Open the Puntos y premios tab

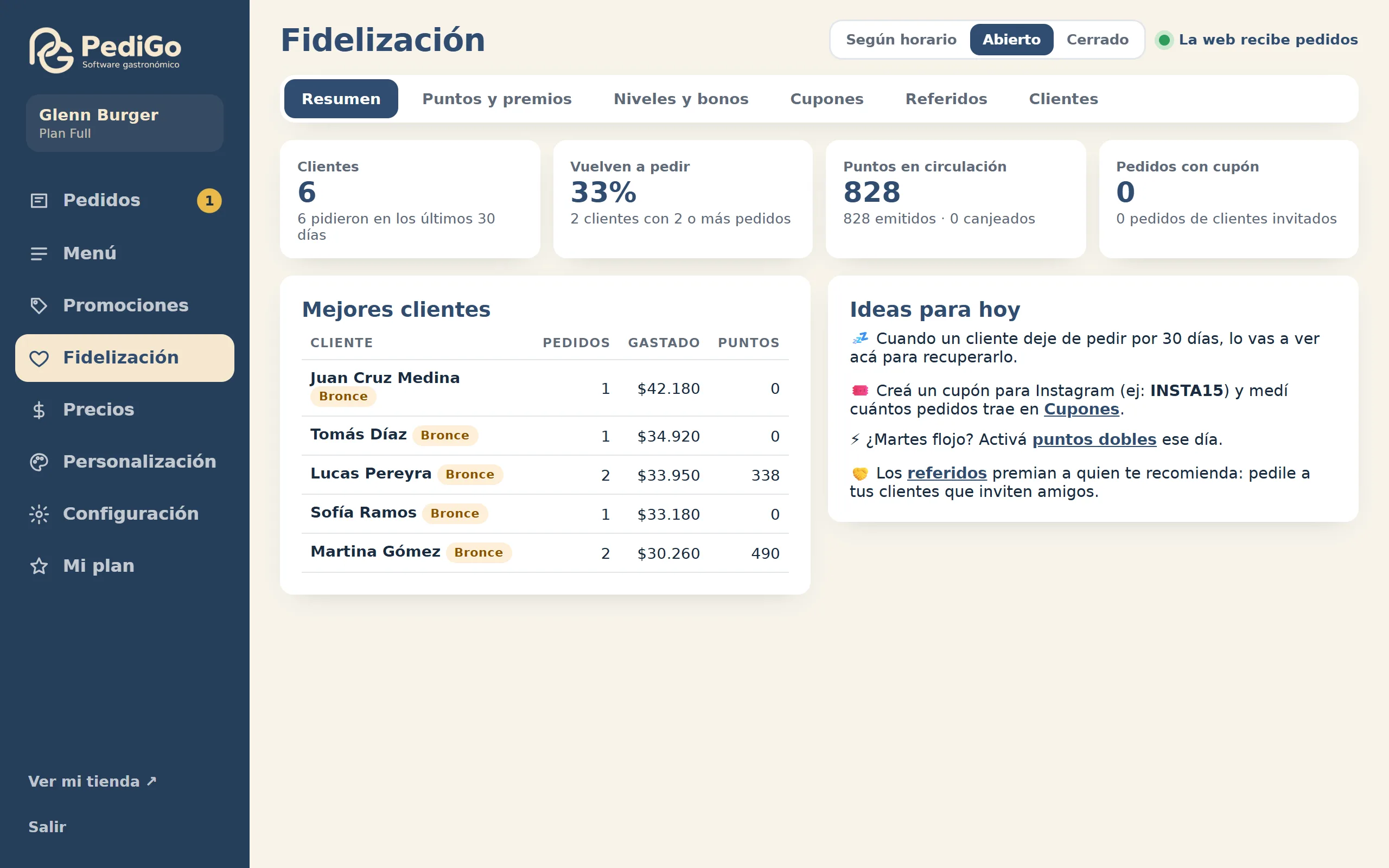(x=496, y=99)
